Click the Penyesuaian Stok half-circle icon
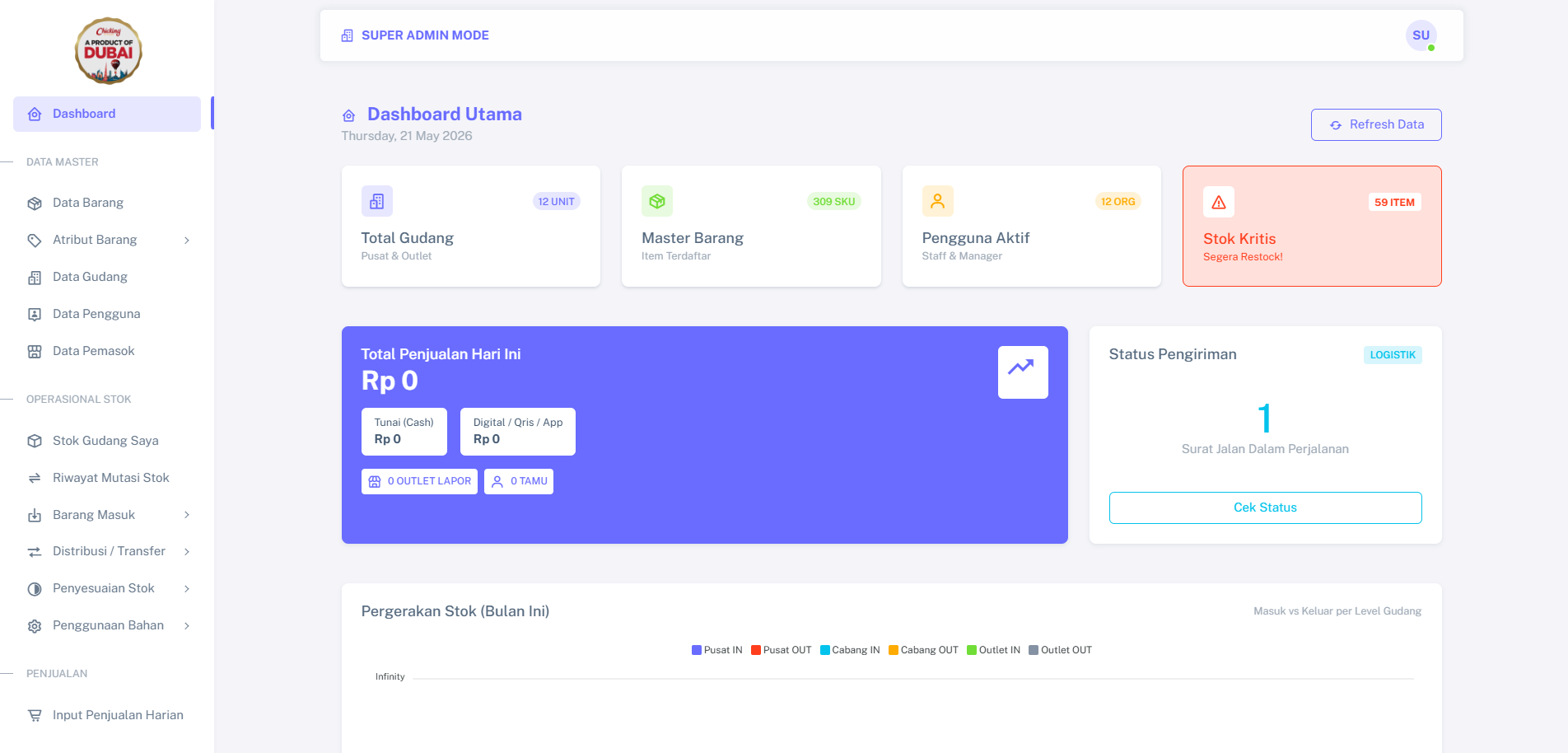The width and height of the screenshot is (1568, 753). (x=35, y=589)
